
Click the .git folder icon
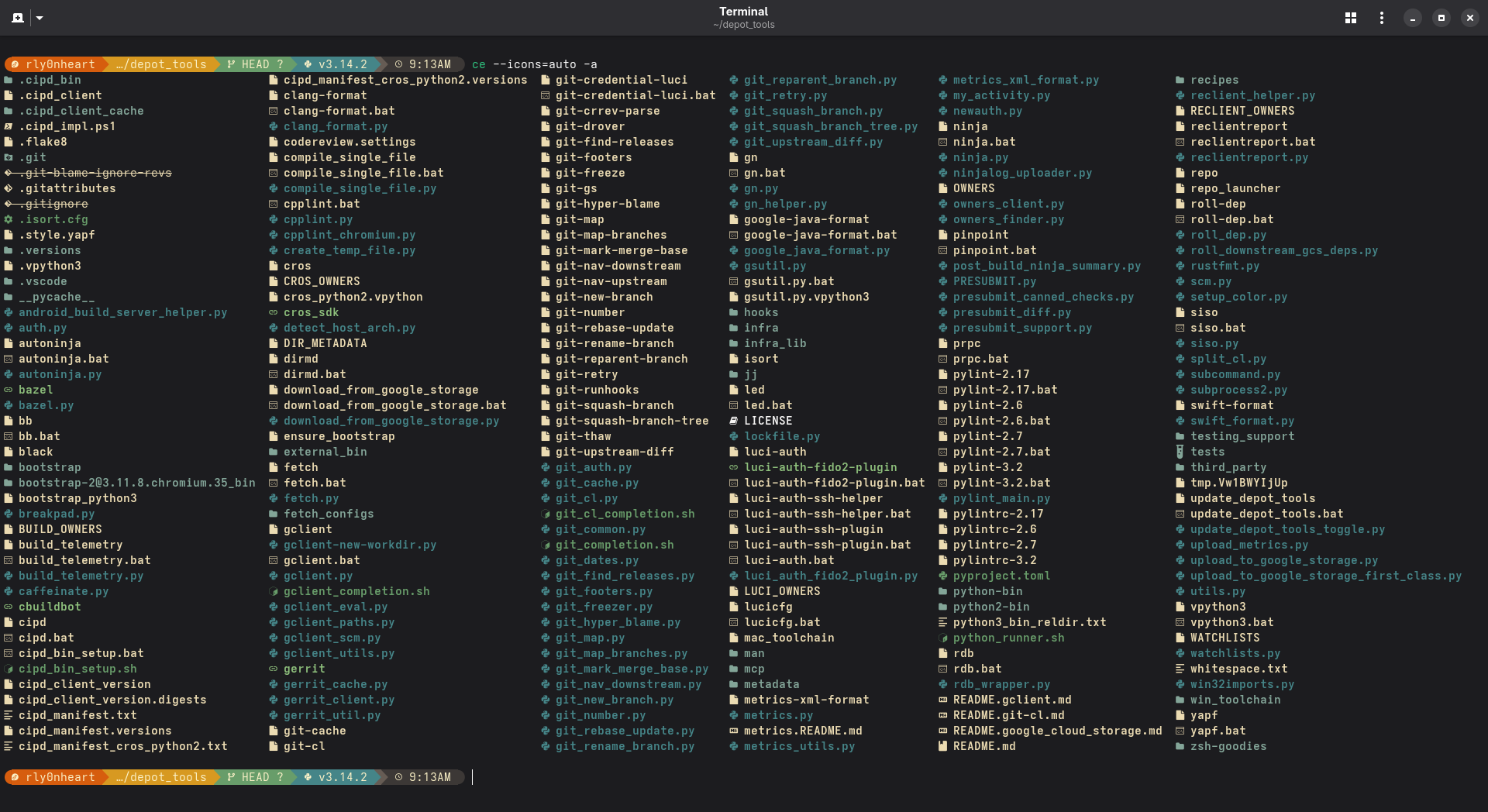pos(7,157)
